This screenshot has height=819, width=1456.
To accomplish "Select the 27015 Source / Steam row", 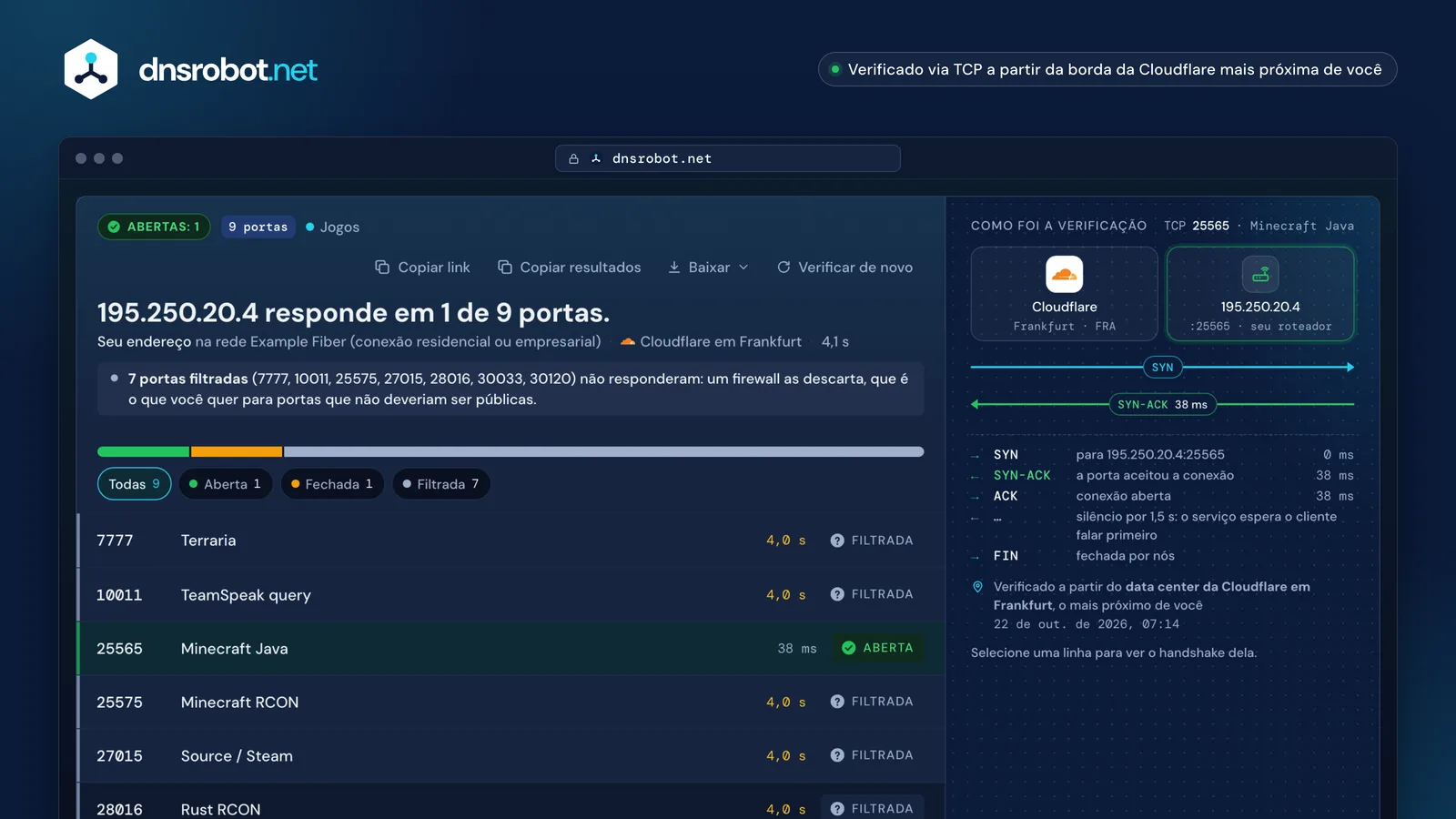I will [511, 755].
